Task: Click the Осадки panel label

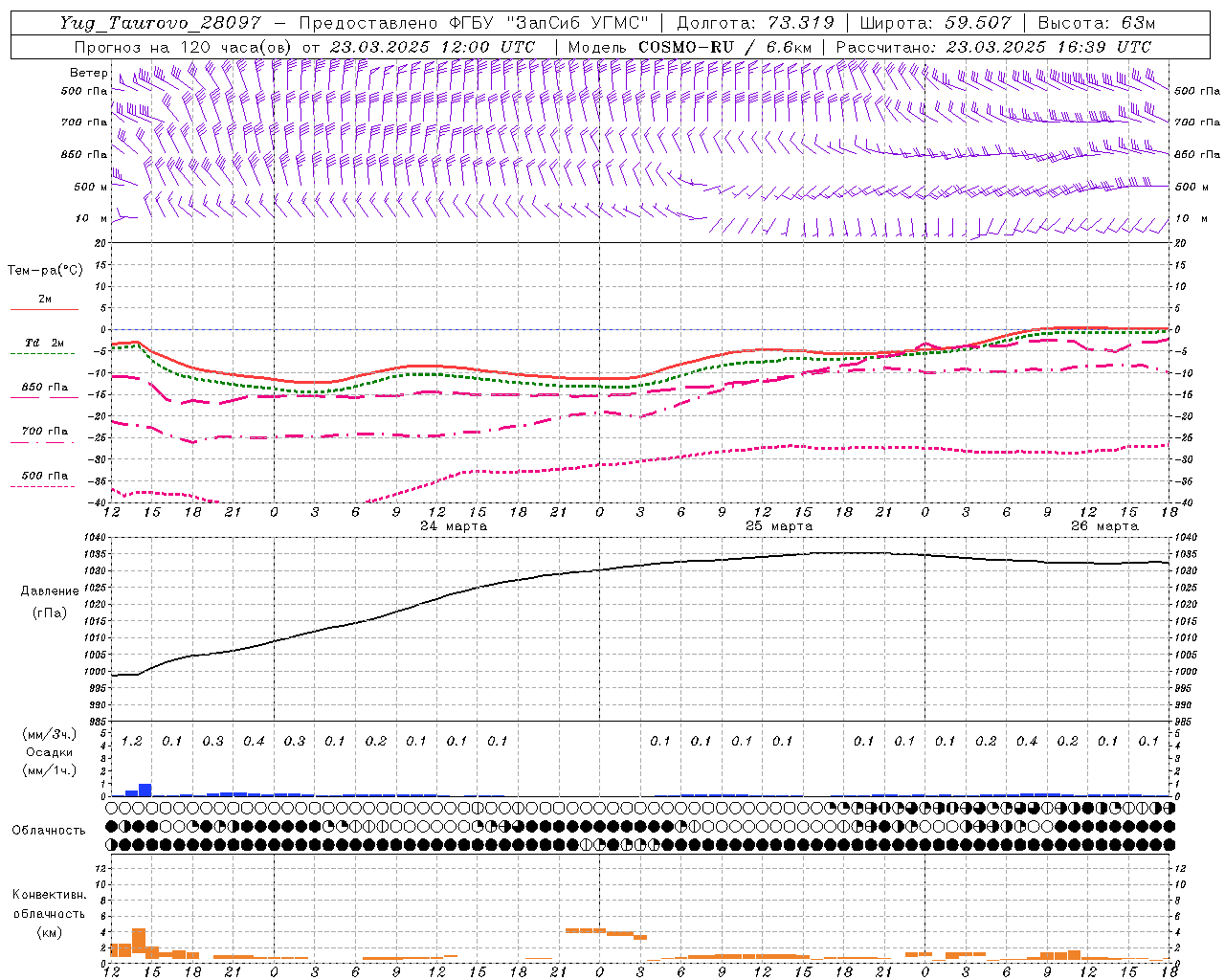Action: point(49,752)
